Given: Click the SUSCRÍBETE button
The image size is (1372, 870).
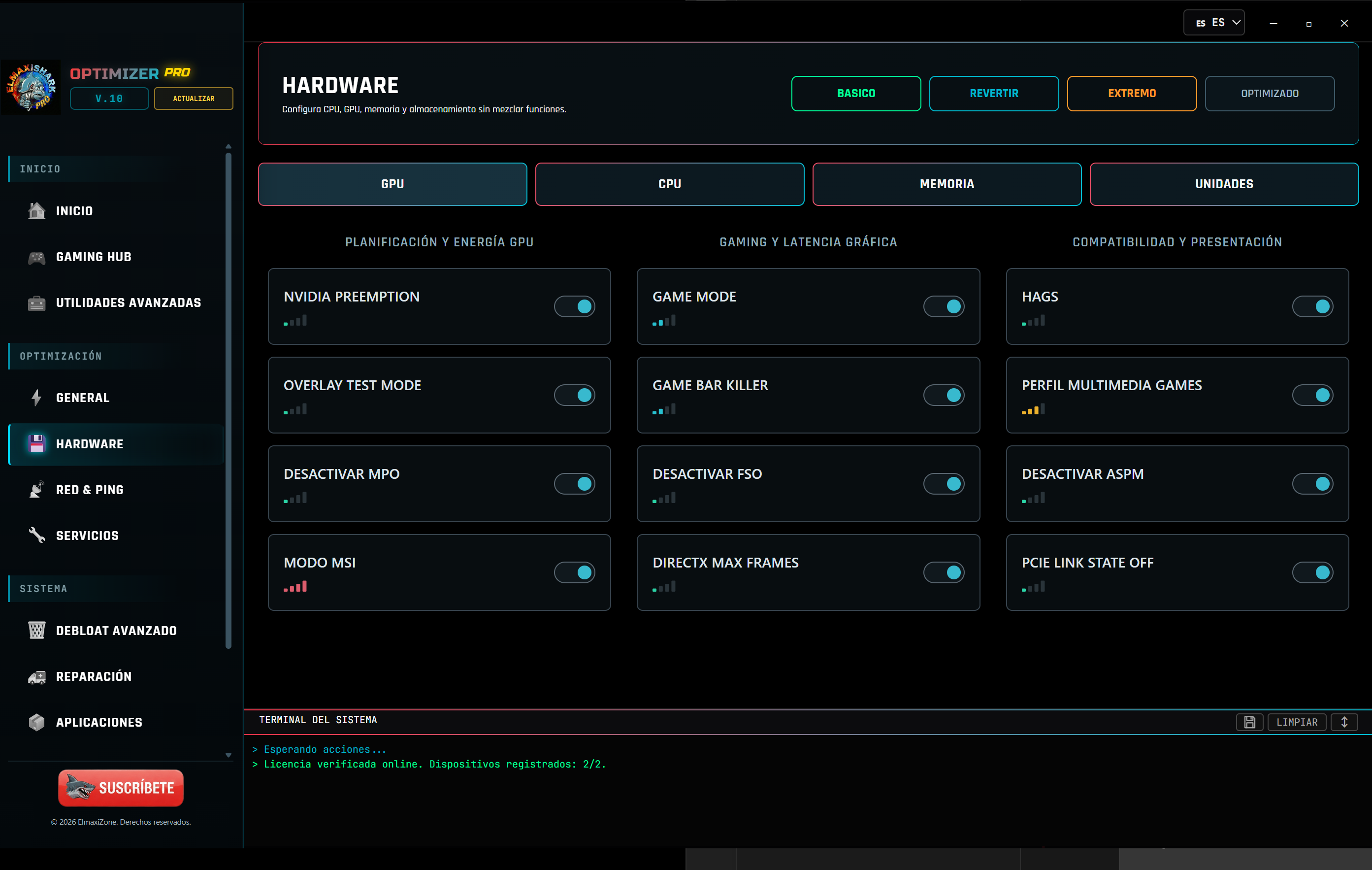Looking at the screenshot, I should [121, 788].
